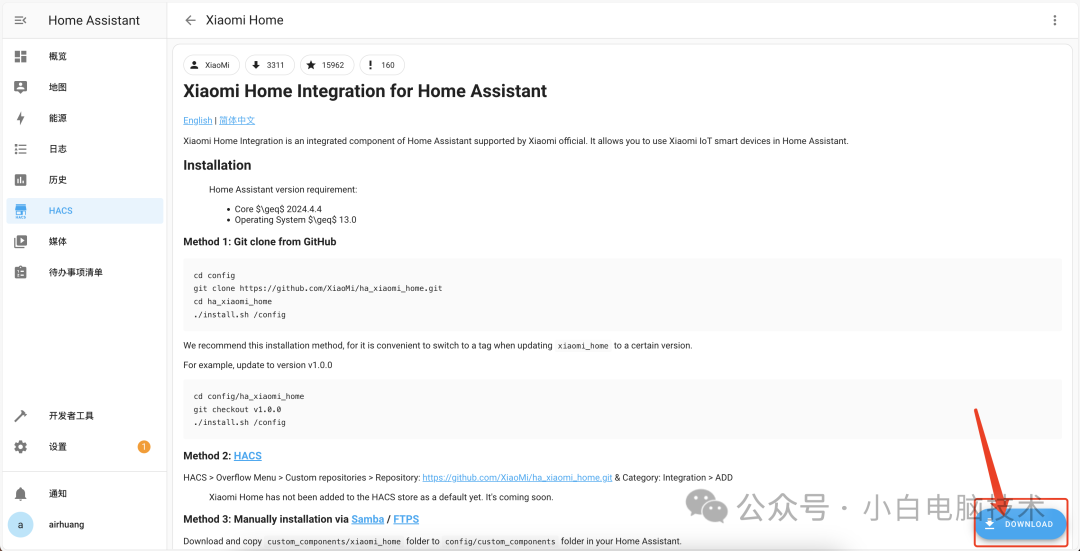Image resolution: width=1080 pixels, height=551 pixels.
Task: Select 待办事项清单 in the sidebar
Action: (x=85, y=272)
